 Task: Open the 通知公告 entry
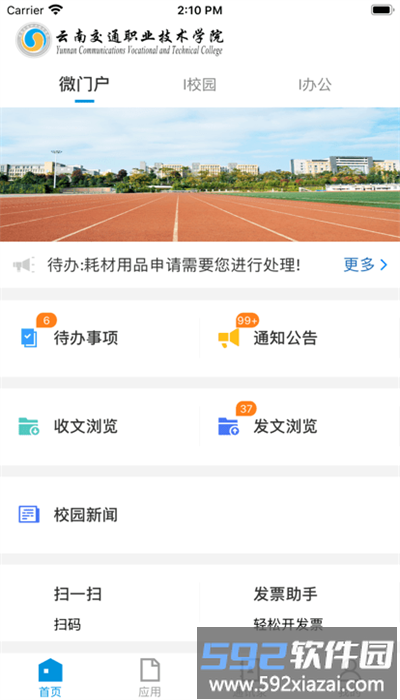(285, 338)
